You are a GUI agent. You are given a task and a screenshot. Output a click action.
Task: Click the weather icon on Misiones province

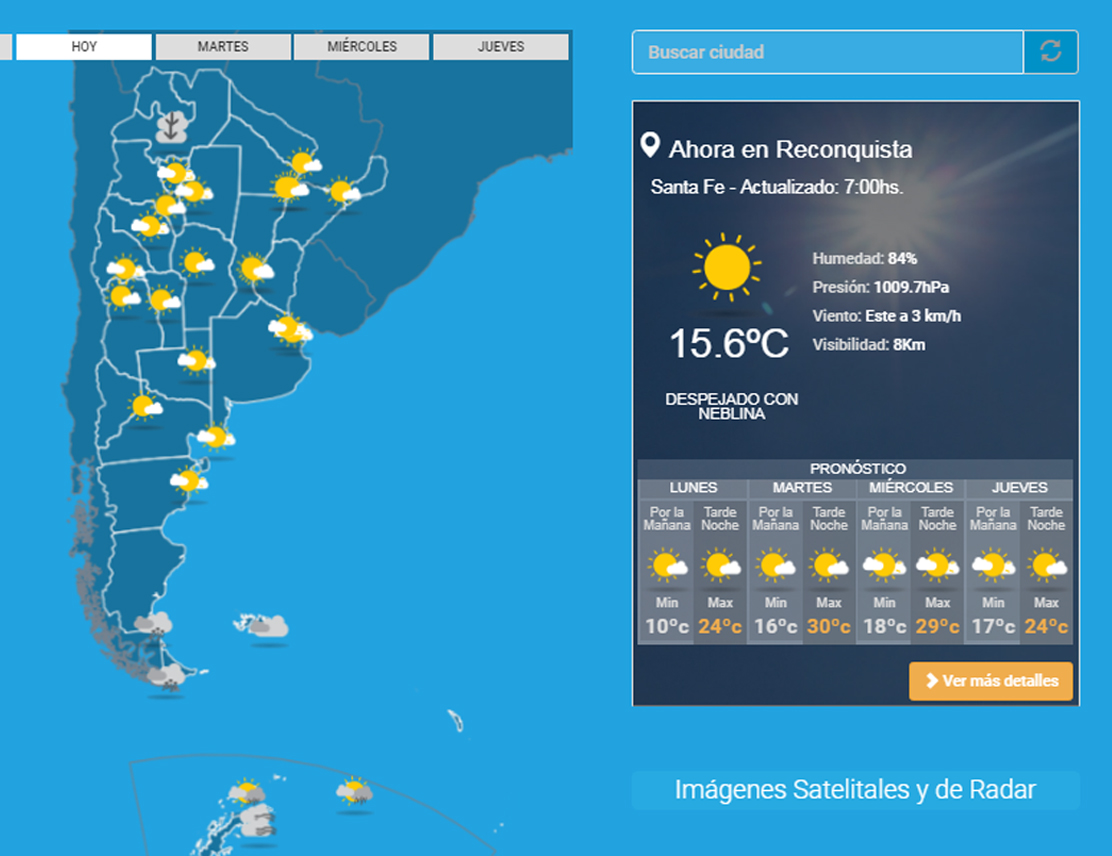click(343, 192)
